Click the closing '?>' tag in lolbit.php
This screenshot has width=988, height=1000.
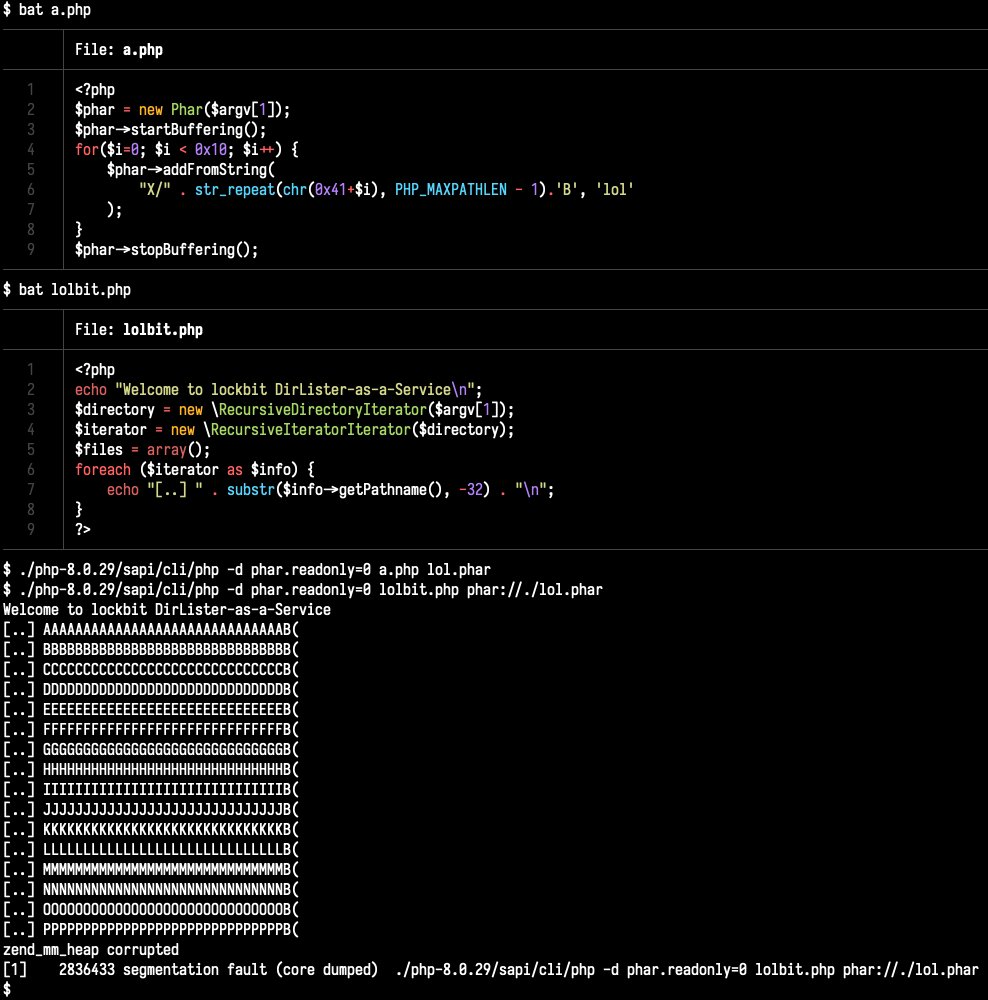pos(83,529)
